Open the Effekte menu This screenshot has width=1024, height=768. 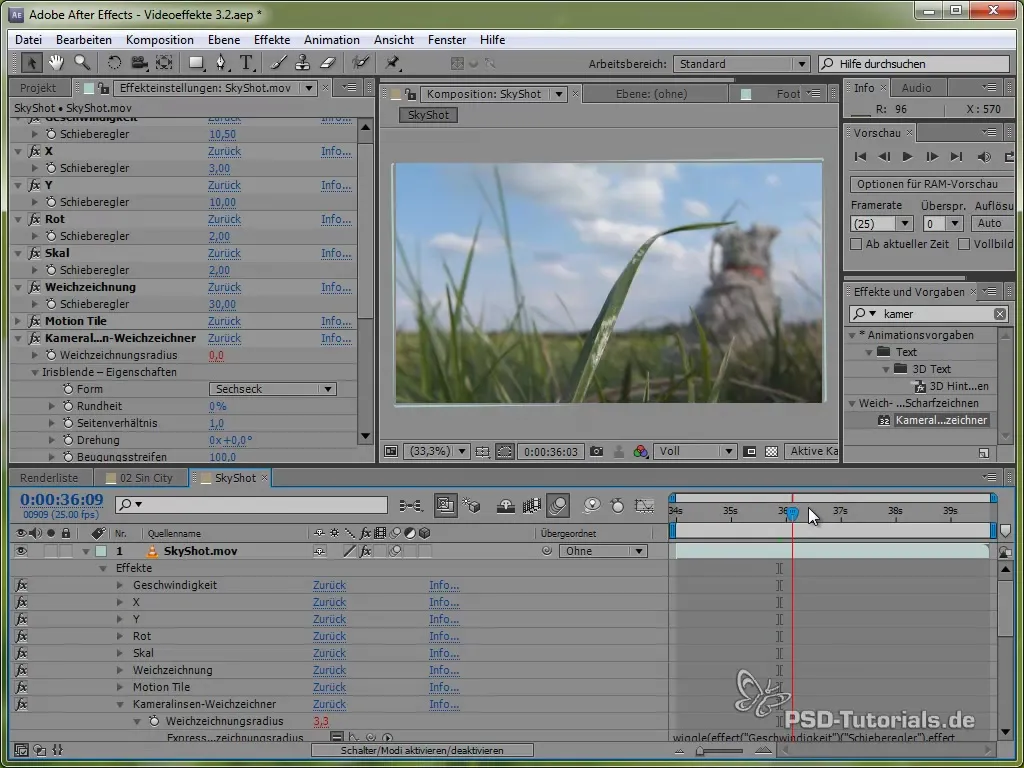(x=272, y=40)
